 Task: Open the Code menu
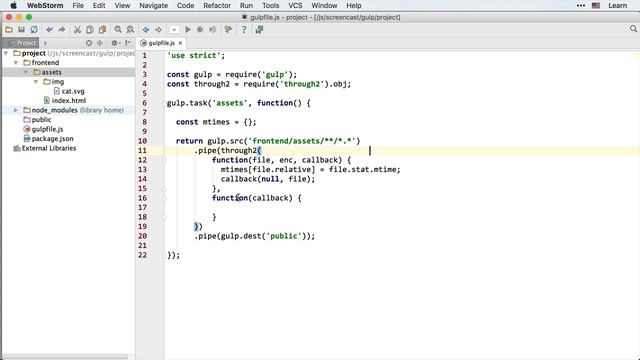(x=185, y=5)
